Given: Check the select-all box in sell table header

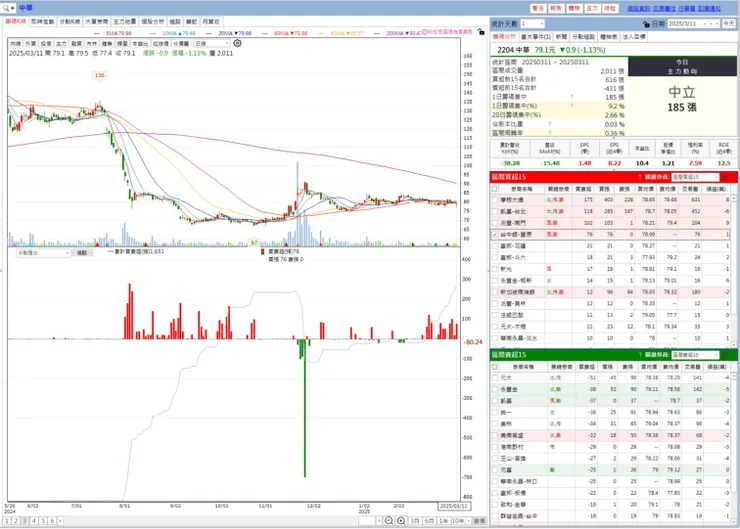Looking at the screenshot, I should tap(495, 367).
